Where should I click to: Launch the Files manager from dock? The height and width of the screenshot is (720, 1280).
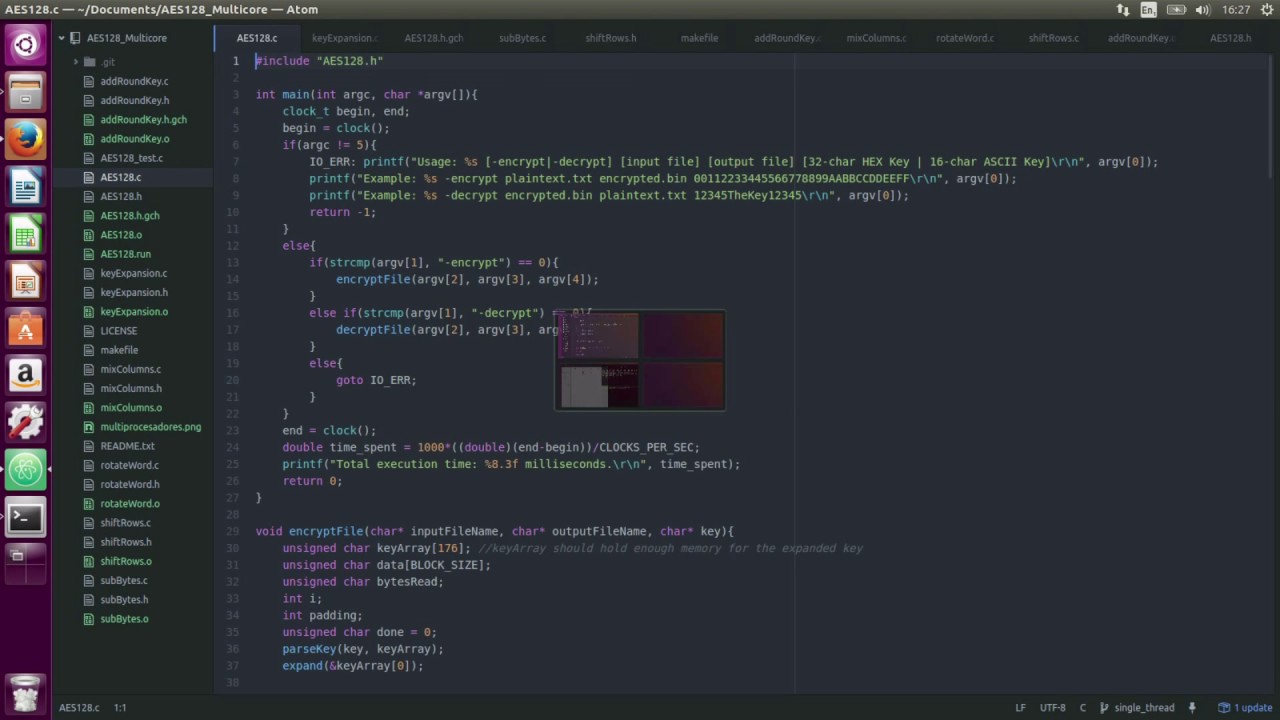(x=25, y=92)
